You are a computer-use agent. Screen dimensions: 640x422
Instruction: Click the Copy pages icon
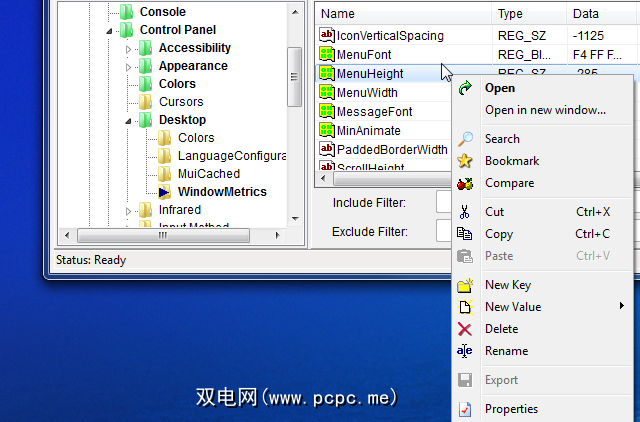464,234
